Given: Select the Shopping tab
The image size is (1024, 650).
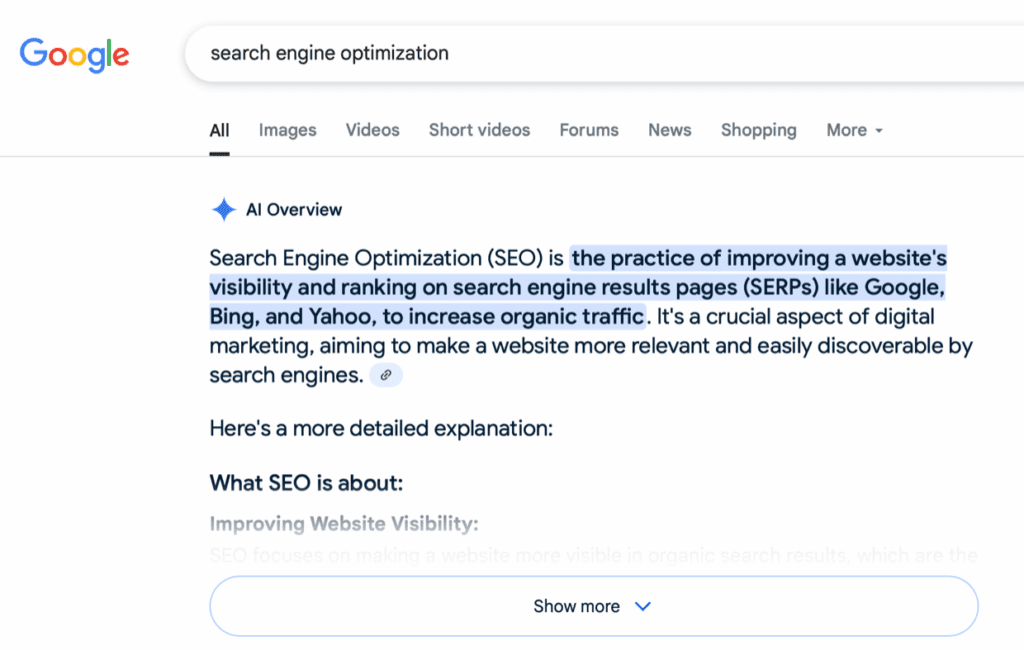Looking at the screenshot, I should point(758,130).
